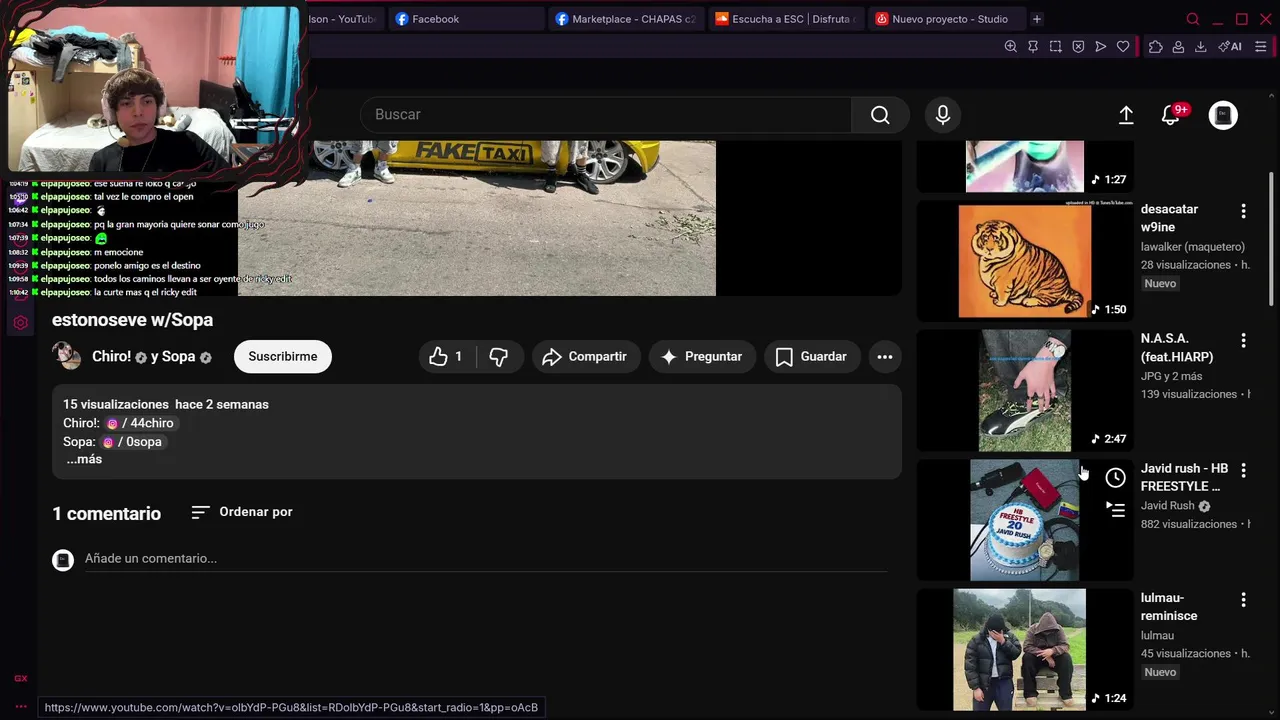Click the add to queue icon on the Javid rush thumbnail
Screen dimensions: 1280x720
pyautogui.click(x=1115, y=511)
